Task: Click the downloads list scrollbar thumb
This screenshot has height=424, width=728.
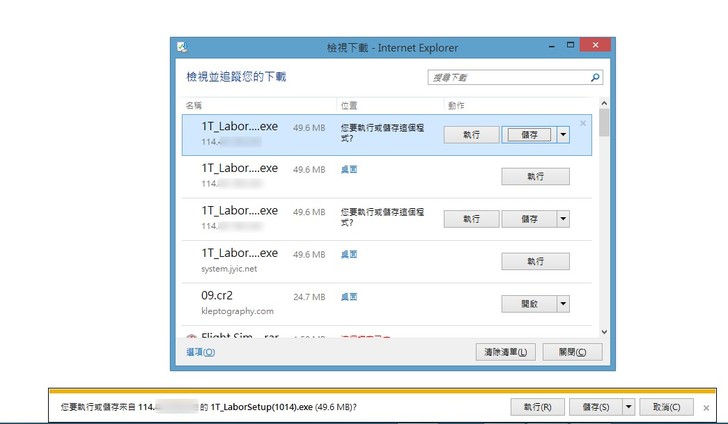Action: click(604, 123)
